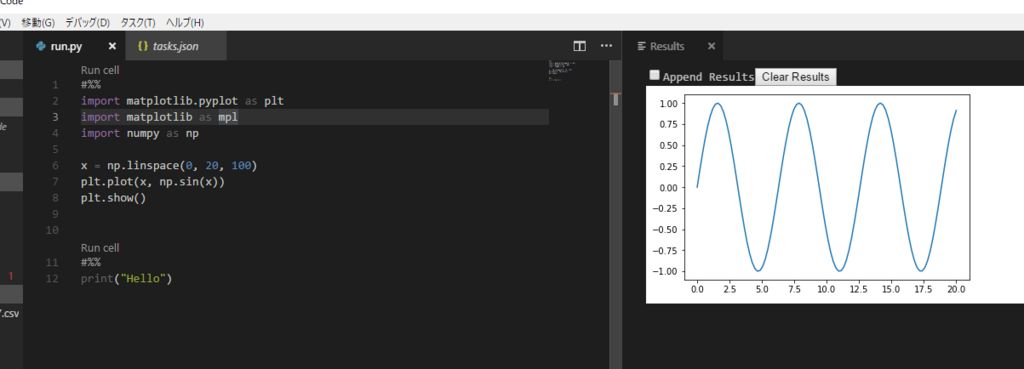Run the cell above print Hello

click(x=100, y=248)
